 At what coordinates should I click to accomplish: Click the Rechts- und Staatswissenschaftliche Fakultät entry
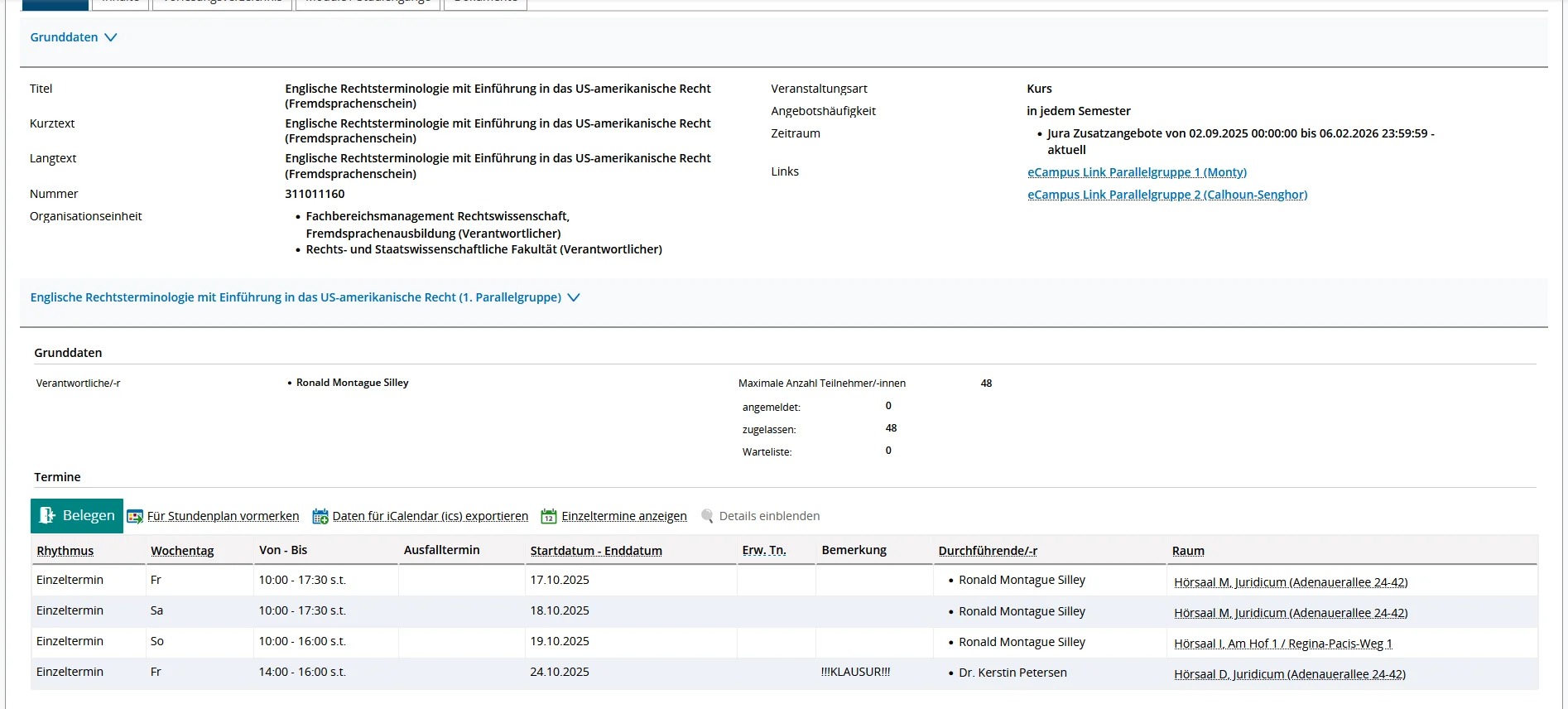coord(483,249)
